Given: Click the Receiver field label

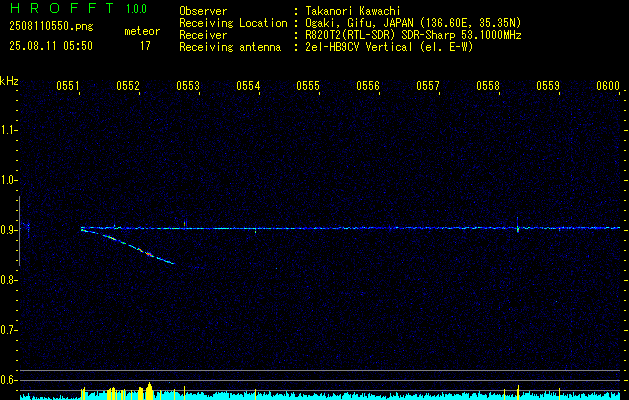Looking at the screenshot, I should (x=203, y=35).
